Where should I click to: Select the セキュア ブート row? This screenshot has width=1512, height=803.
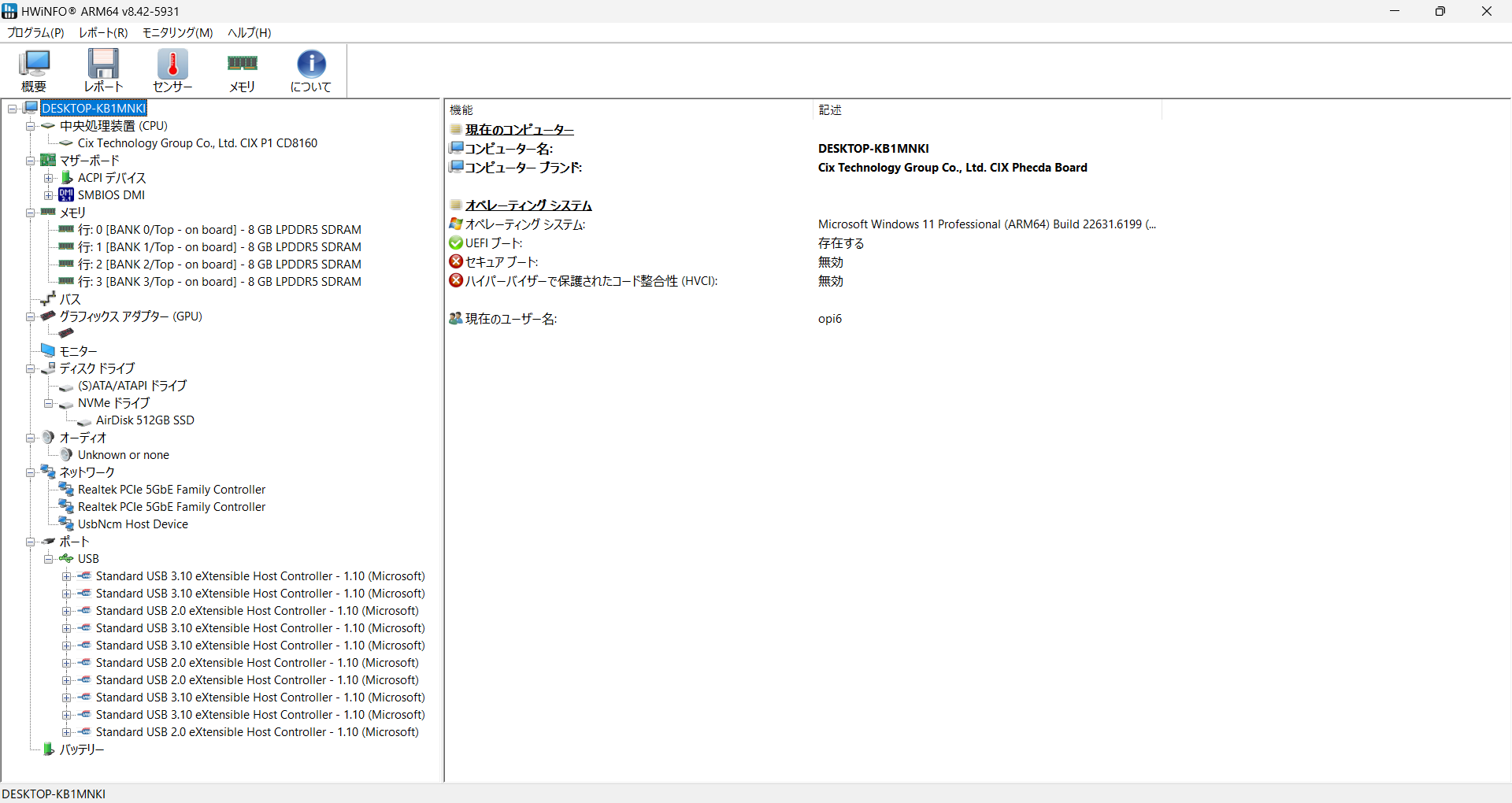[502, 262]
